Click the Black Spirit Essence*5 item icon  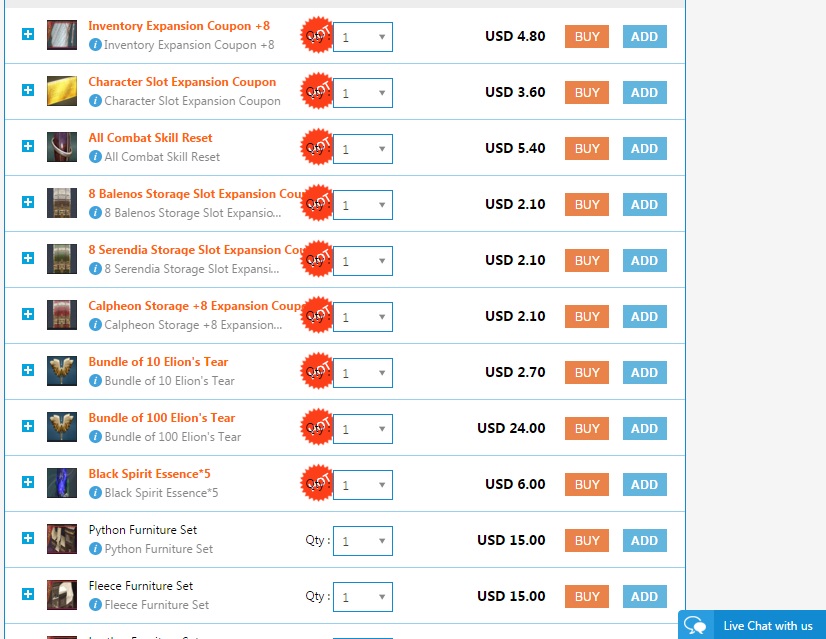[62, 483]
